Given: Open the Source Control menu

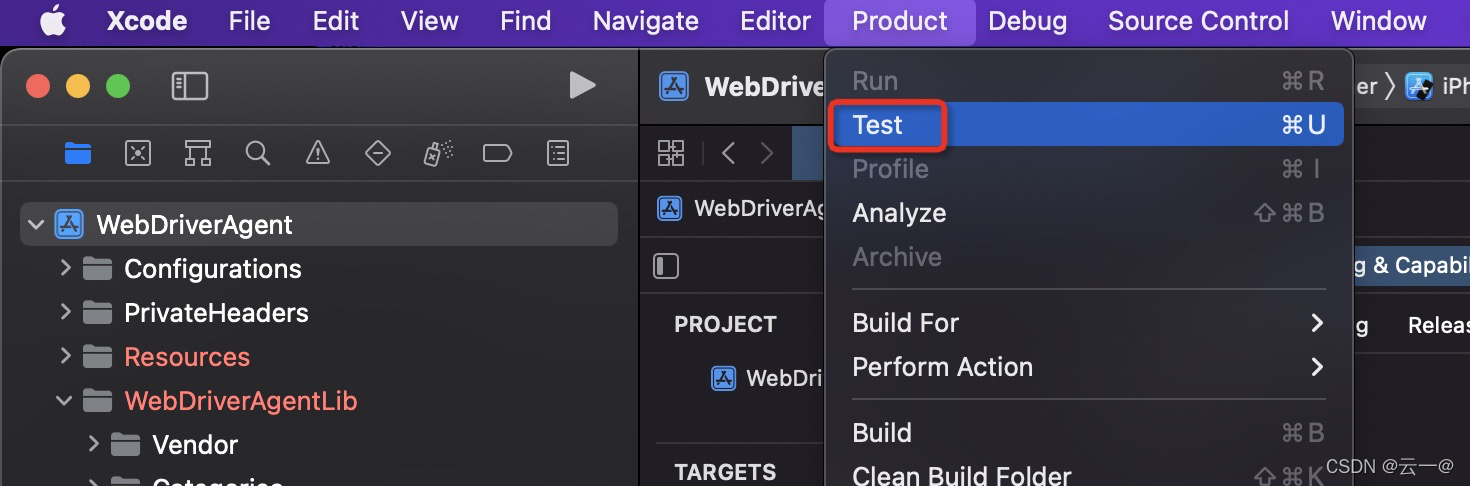Looking at the screenshot, I should pyautogui.click(x=1199, y=21).
